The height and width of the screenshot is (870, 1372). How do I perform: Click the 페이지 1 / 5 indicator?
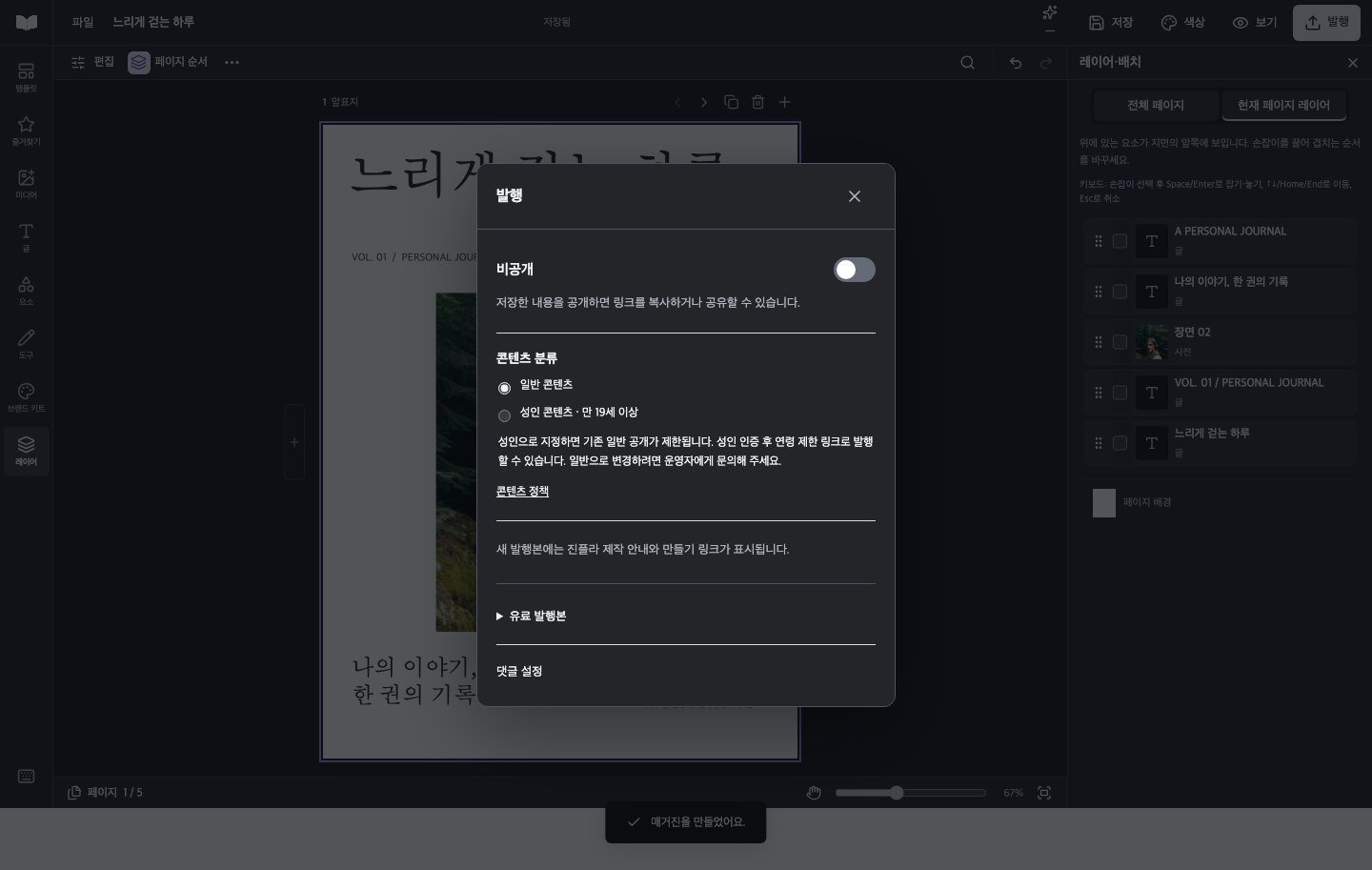[105, 793]
